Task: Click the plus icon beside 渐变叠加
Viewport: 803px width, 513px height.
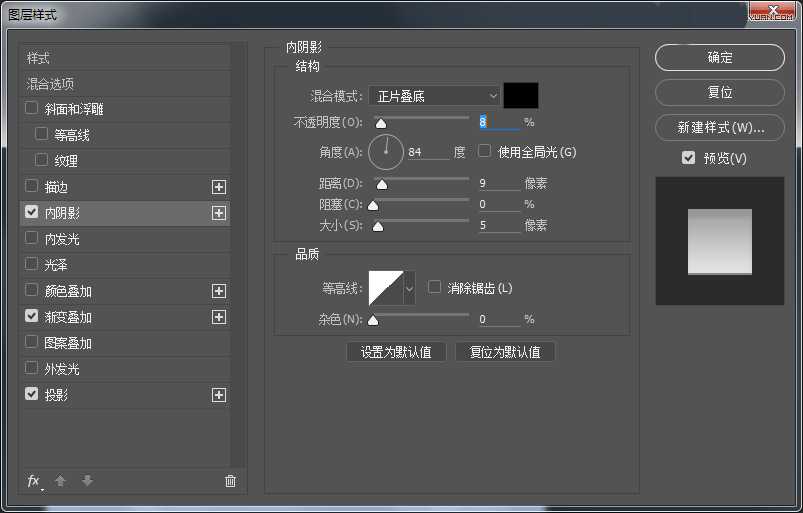Action: (219, 317)
